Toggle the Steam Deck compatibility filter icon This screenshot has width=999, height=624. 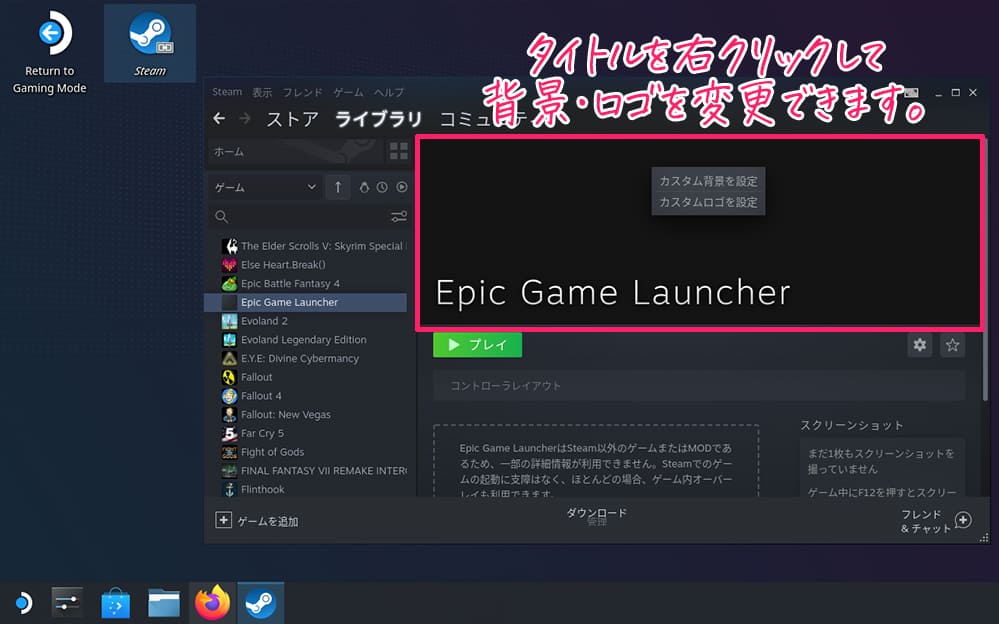click(364, 187)
